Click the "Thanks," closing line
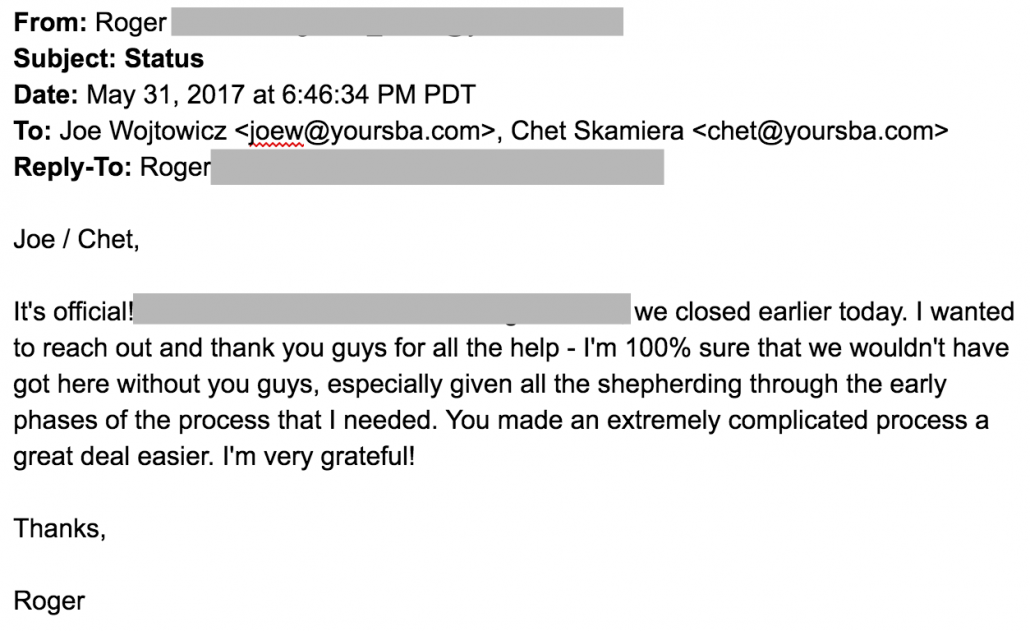Image resolution: width=1030 pixels, height=631 pixels. pos(60,528)
